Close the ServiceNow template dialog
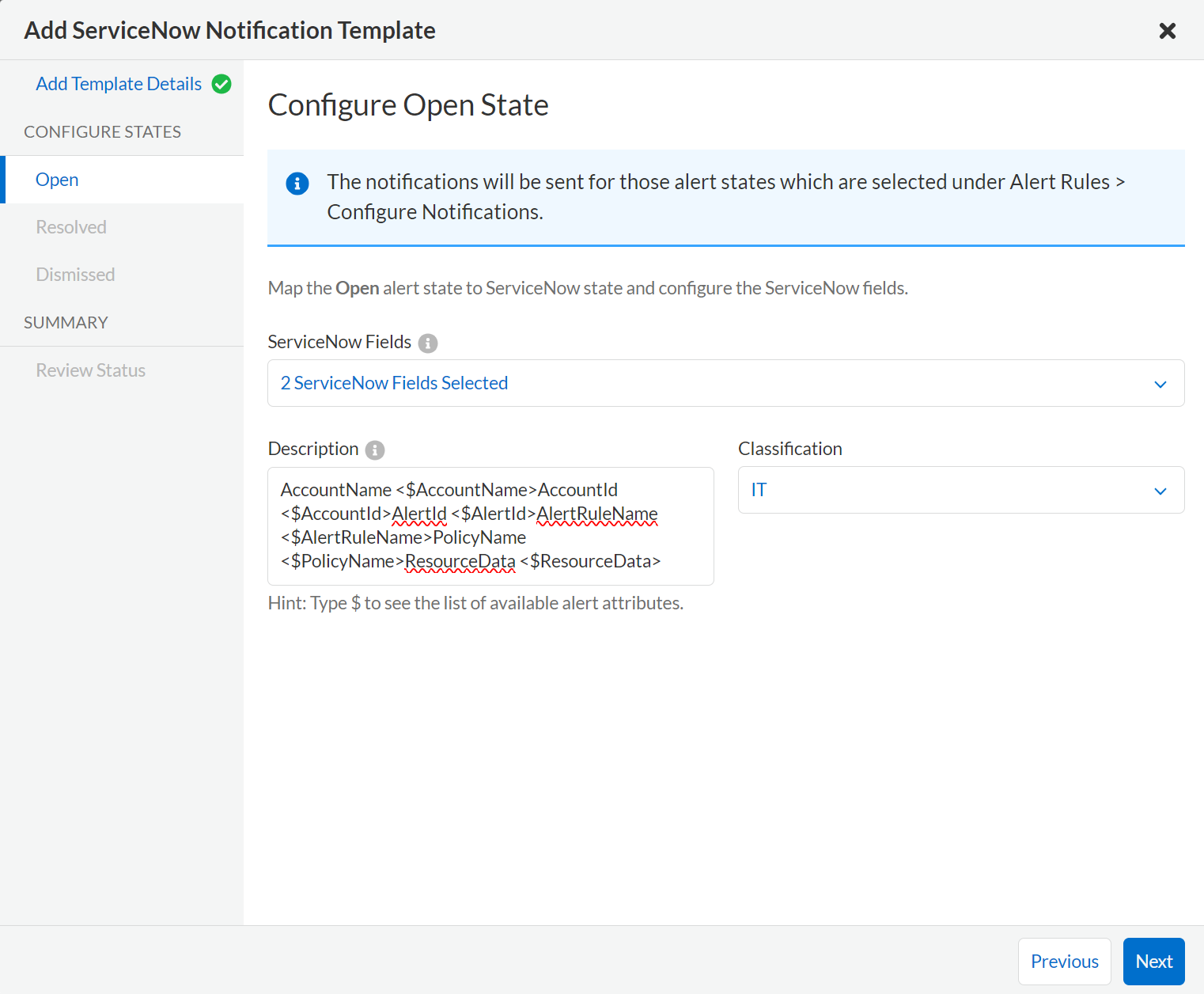Viewport: 1204px width, 994px height. [x=1167, y=31]
